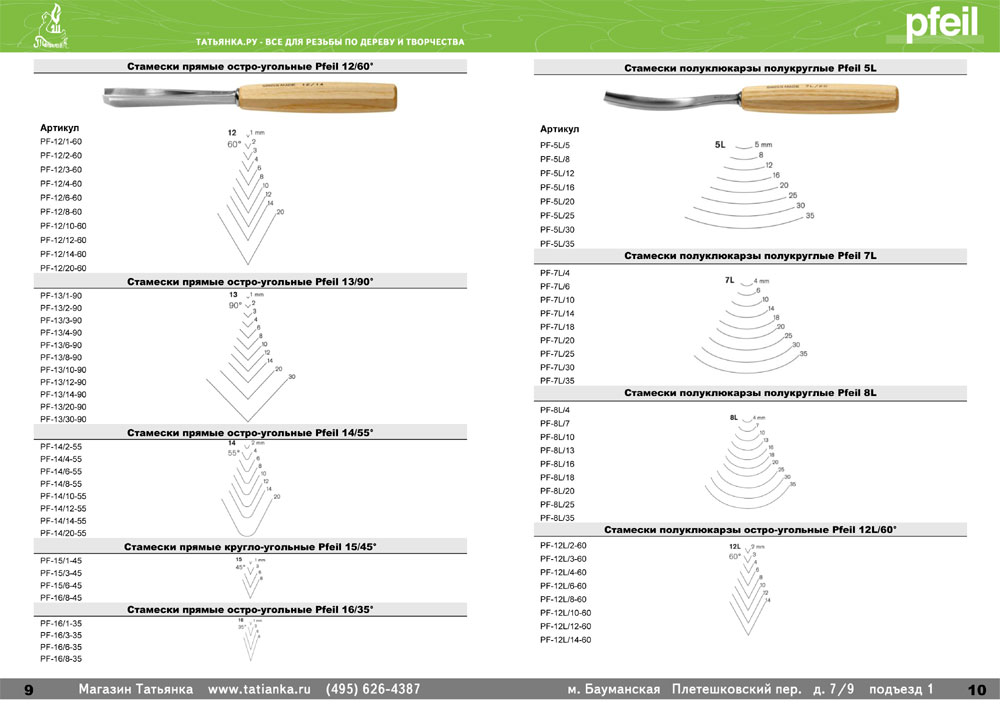This screenshot has width=1000, height=707.
Task: Click the 14 55° profile size diagram
Action: point(251,488)
